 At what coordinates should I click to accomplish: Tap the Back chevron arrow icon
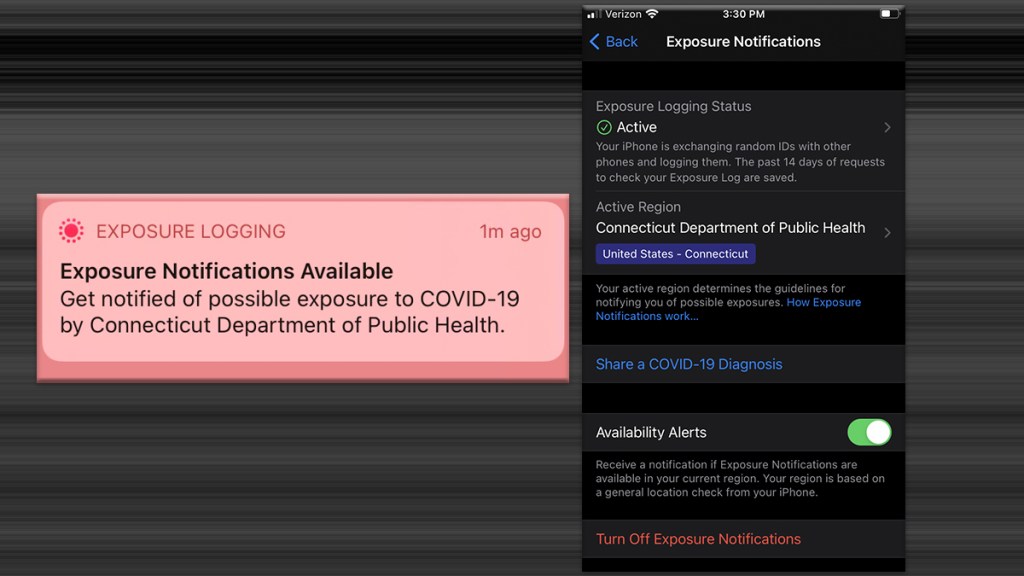click(594, 42)
